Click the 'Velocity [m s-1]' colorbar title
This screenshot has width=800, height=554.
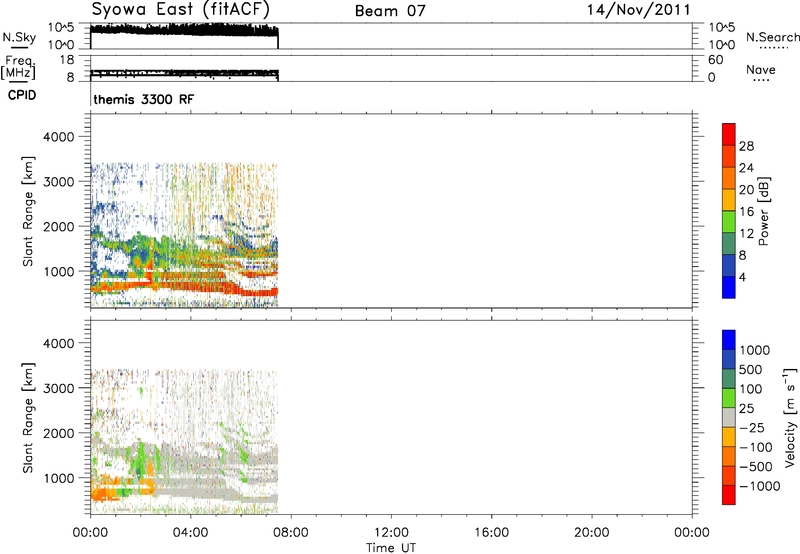tap(790, 417)
